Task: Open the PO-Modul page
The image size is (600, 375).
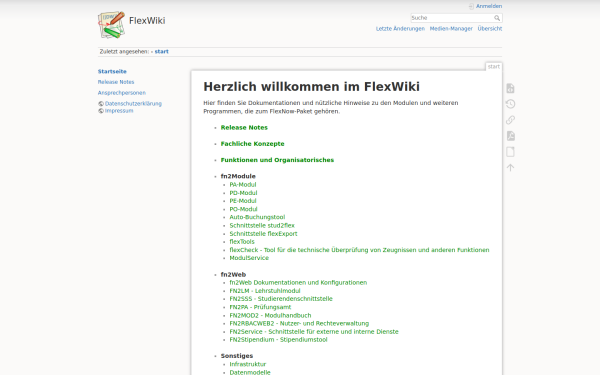Action: pyautogui.click(x=243, y=209)
